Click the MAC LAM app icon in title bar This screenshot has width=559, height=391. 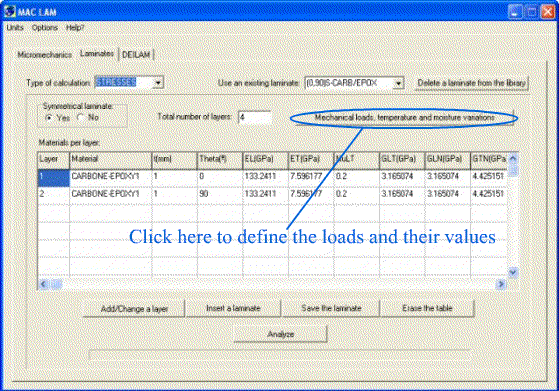coord(10,11)
